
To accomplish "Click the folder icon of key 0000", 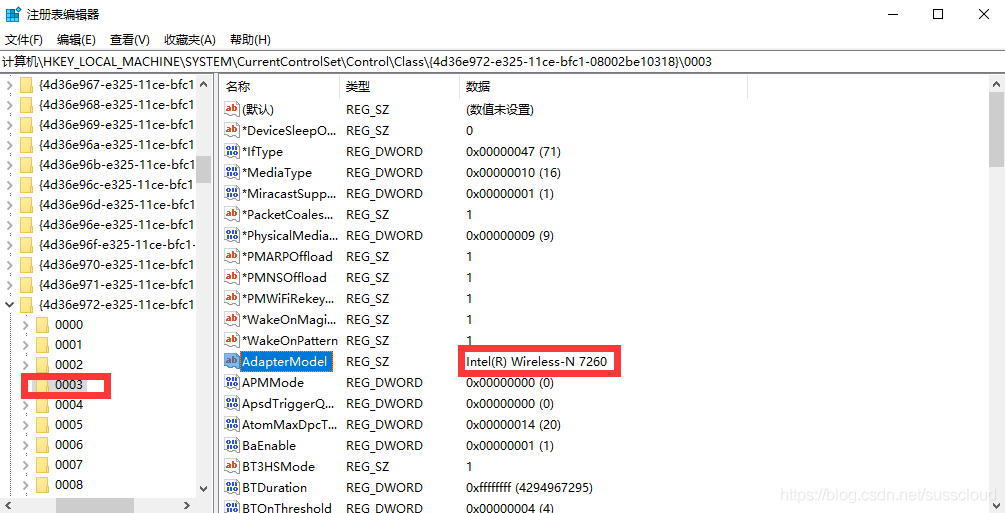I will click(x=42, y=325).
